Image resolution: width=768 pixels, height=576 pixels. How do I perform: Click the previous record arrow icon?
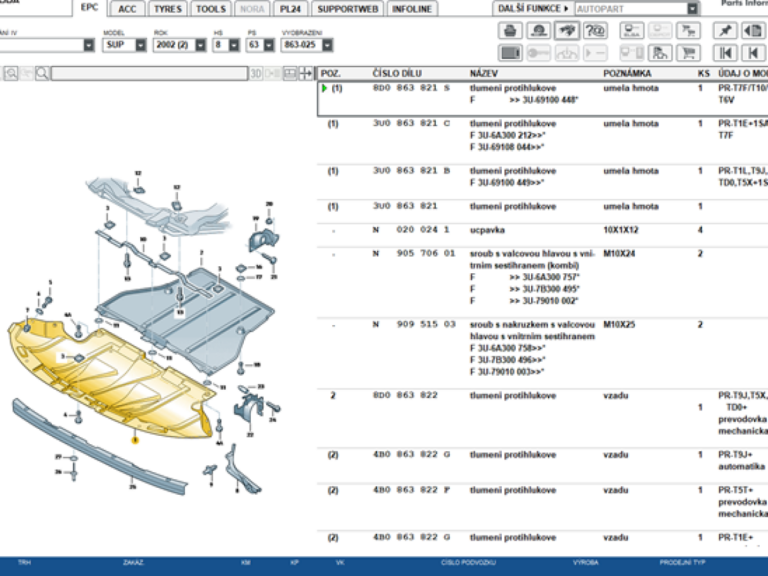(754, 52)
